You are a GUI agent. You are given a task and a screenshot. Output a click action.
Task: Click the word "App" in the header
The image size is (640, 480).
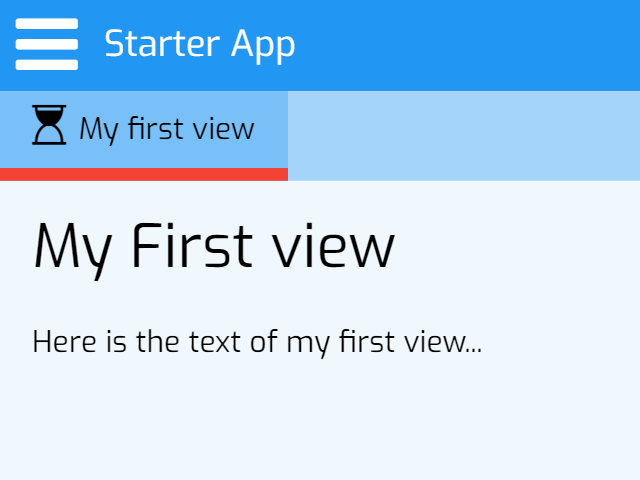[263, 46]
